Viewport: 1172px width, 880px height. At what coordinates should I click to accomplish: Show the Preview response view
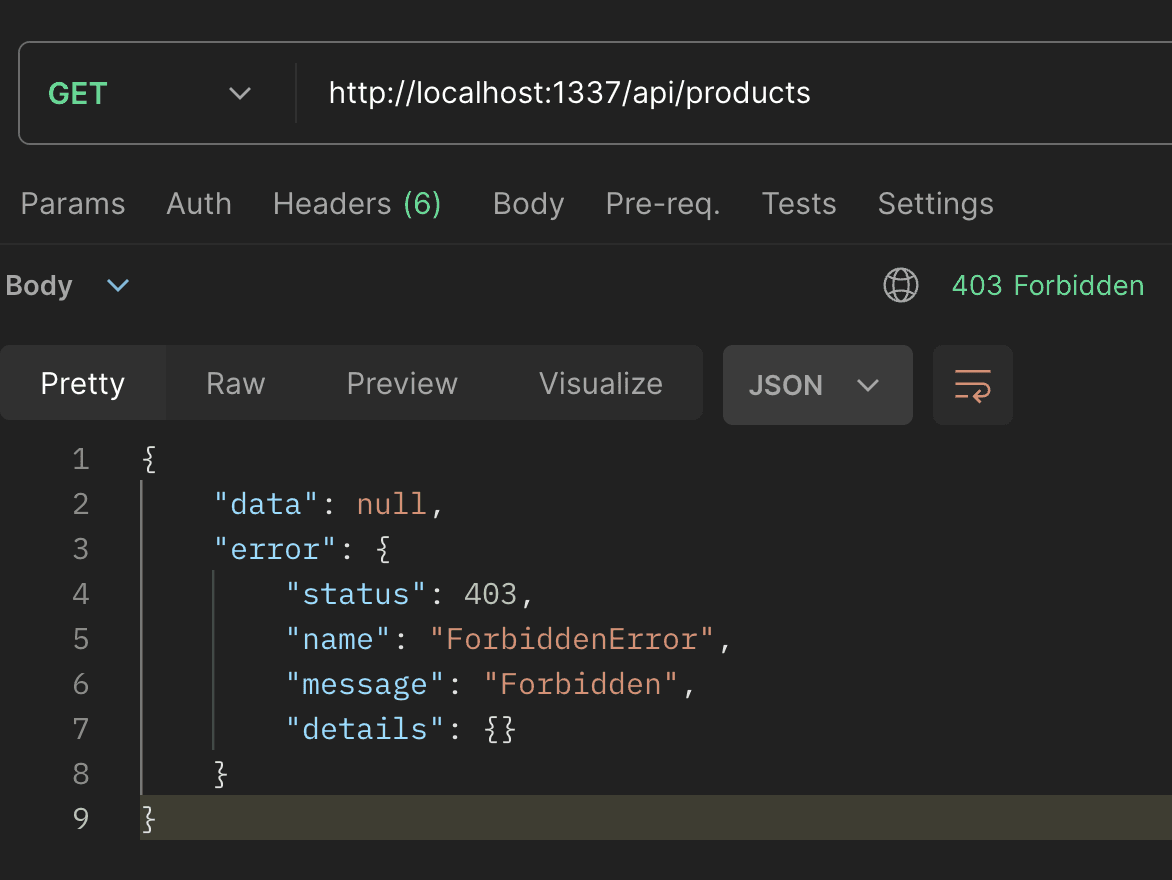click(x=401, y=383)
